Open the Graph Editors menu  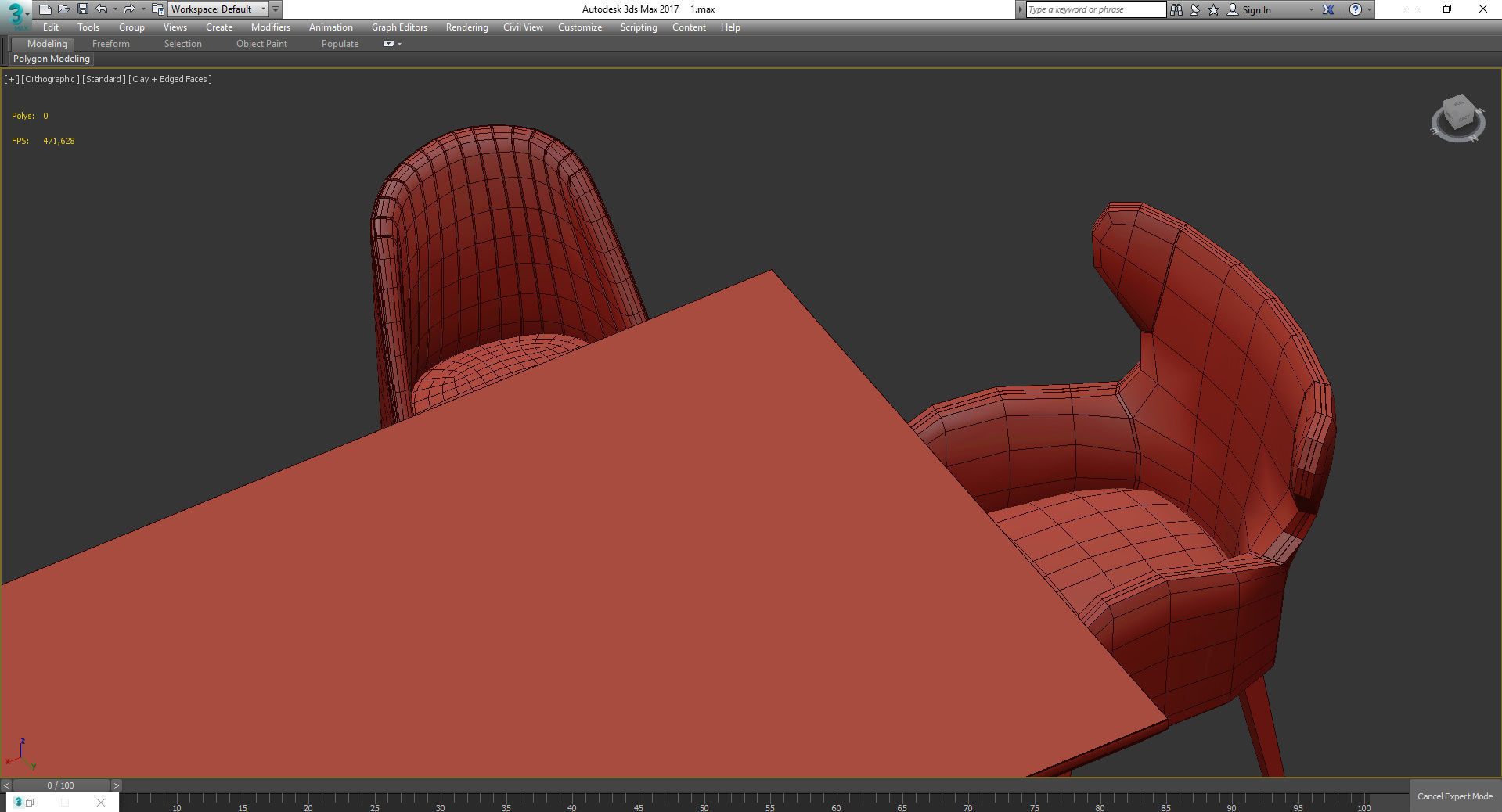399,27
